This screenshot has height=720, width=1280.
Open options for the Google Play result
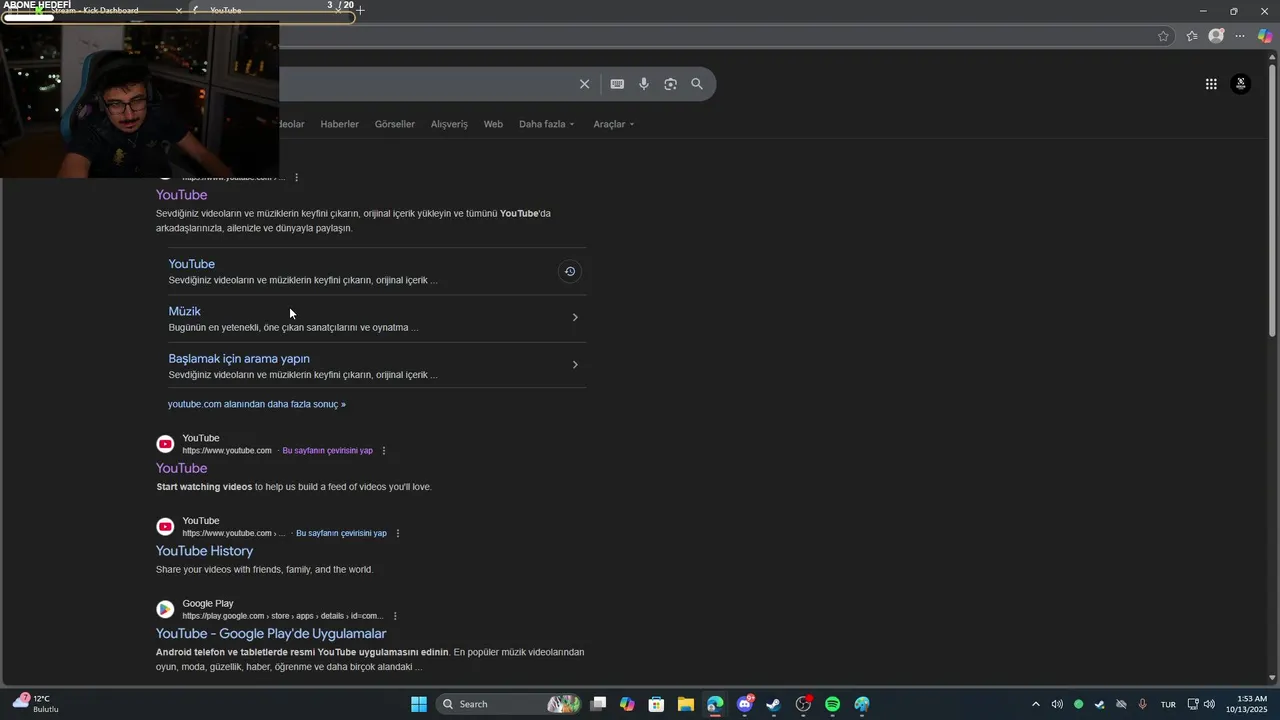395,616
